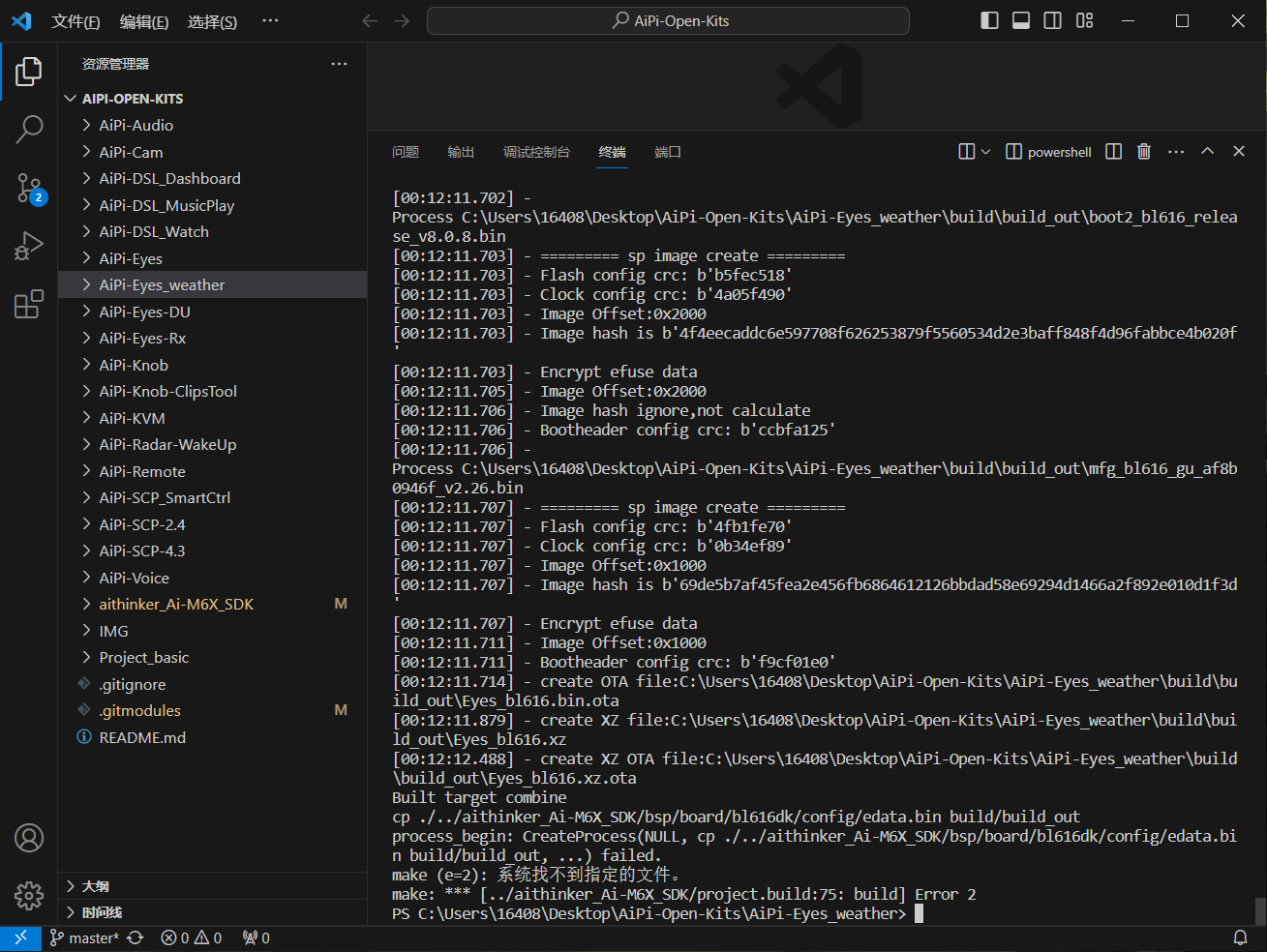The height and width of the screenshot is (952, 1267).
Task: Go forward using the right arrow
Action: coord(402,20)
